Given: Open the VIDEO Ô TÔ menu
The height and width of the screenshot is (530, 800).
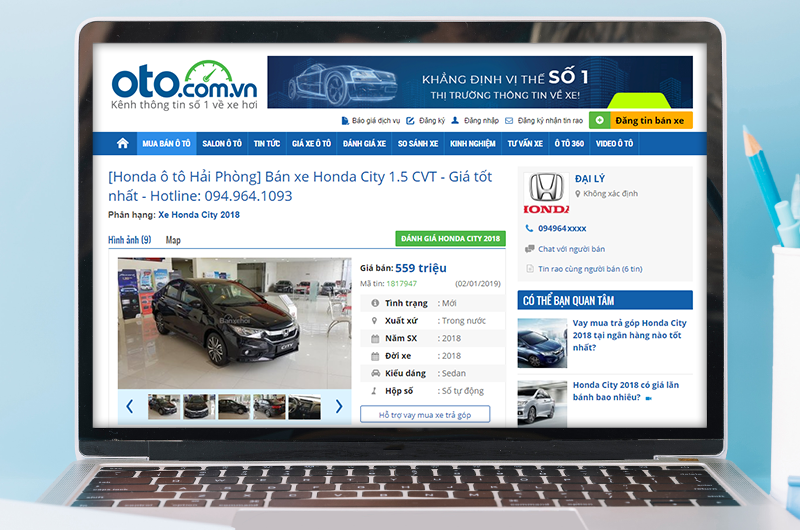Looking at the screenshot, I should click(x=614, y=144).
